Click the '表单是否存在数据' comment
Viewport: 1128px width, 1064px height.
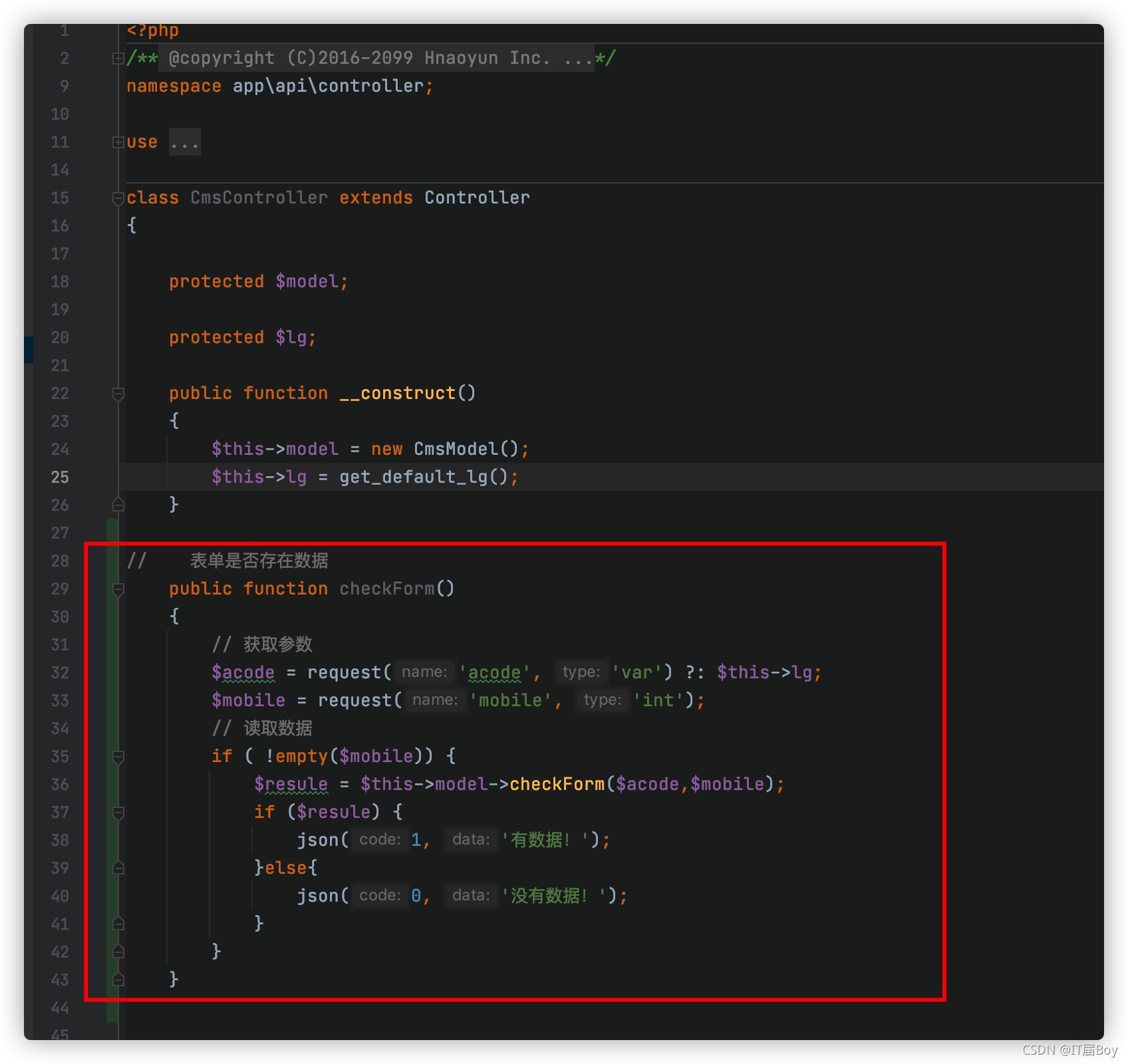tap(259, 561)
